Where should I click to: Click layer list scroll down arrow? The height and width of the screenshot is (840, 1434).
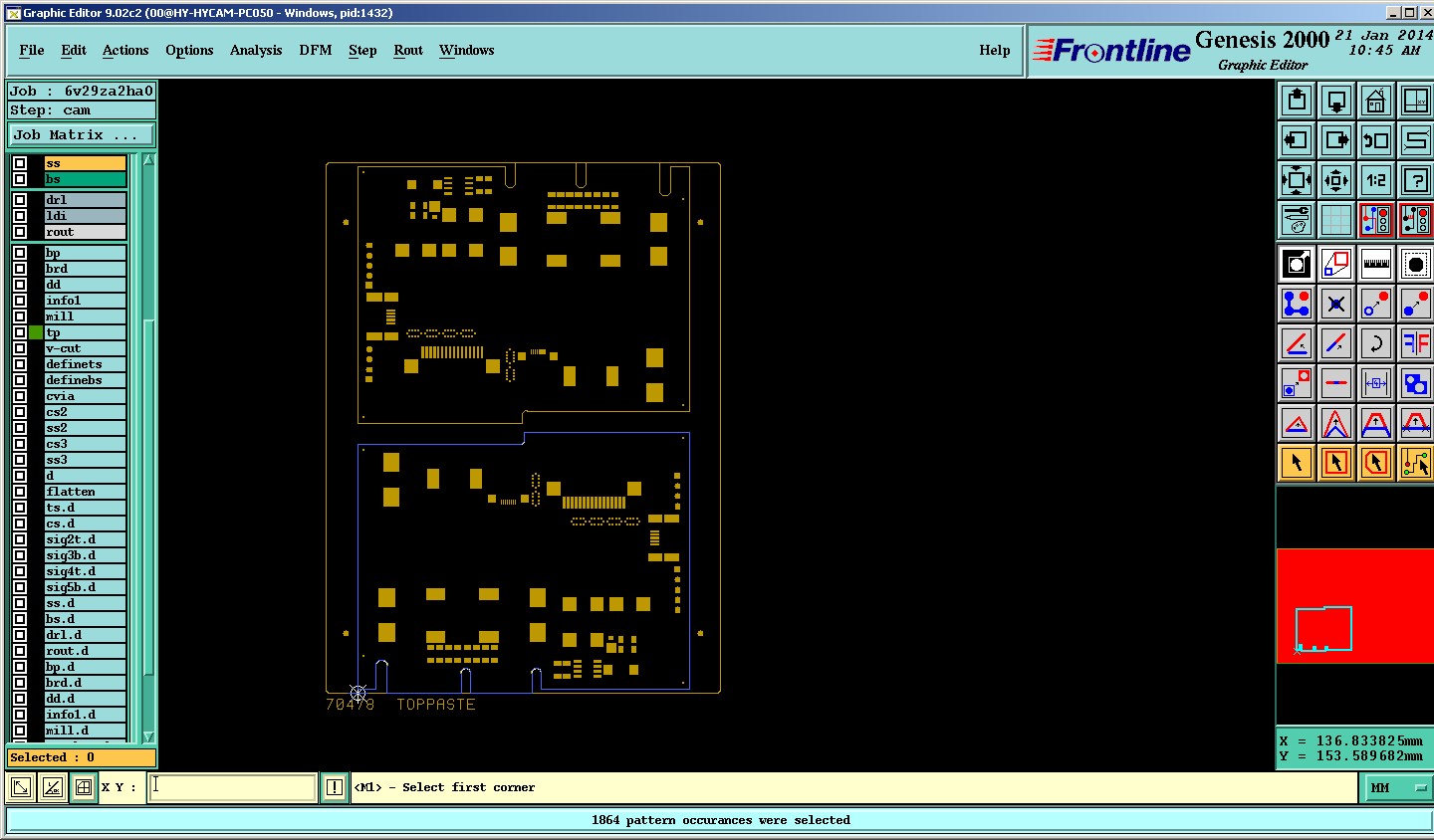tap(148, 736)
